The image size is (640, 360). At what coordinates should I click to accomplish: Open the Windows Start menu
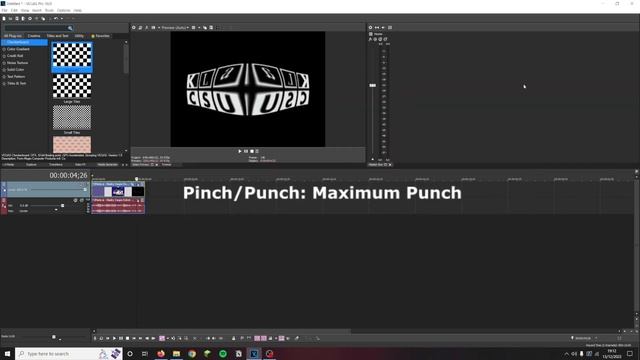(7, 353)
